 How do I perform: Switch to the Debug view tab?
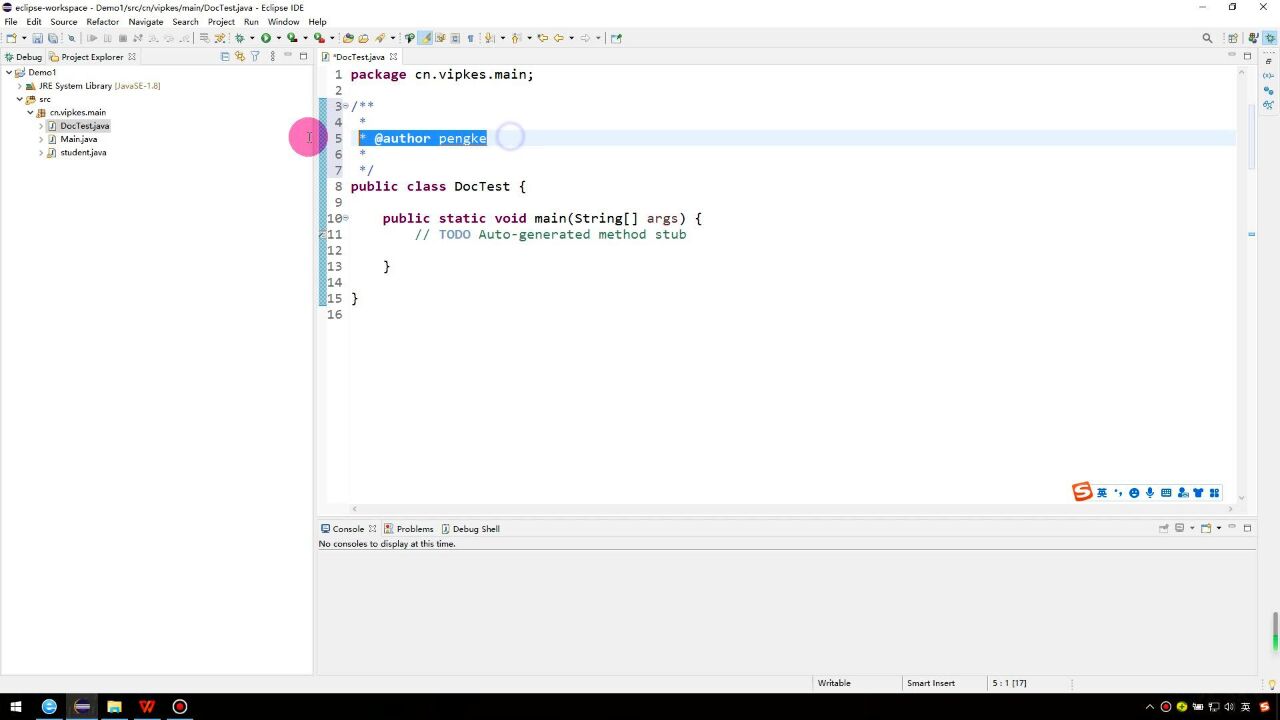[23, 57]
